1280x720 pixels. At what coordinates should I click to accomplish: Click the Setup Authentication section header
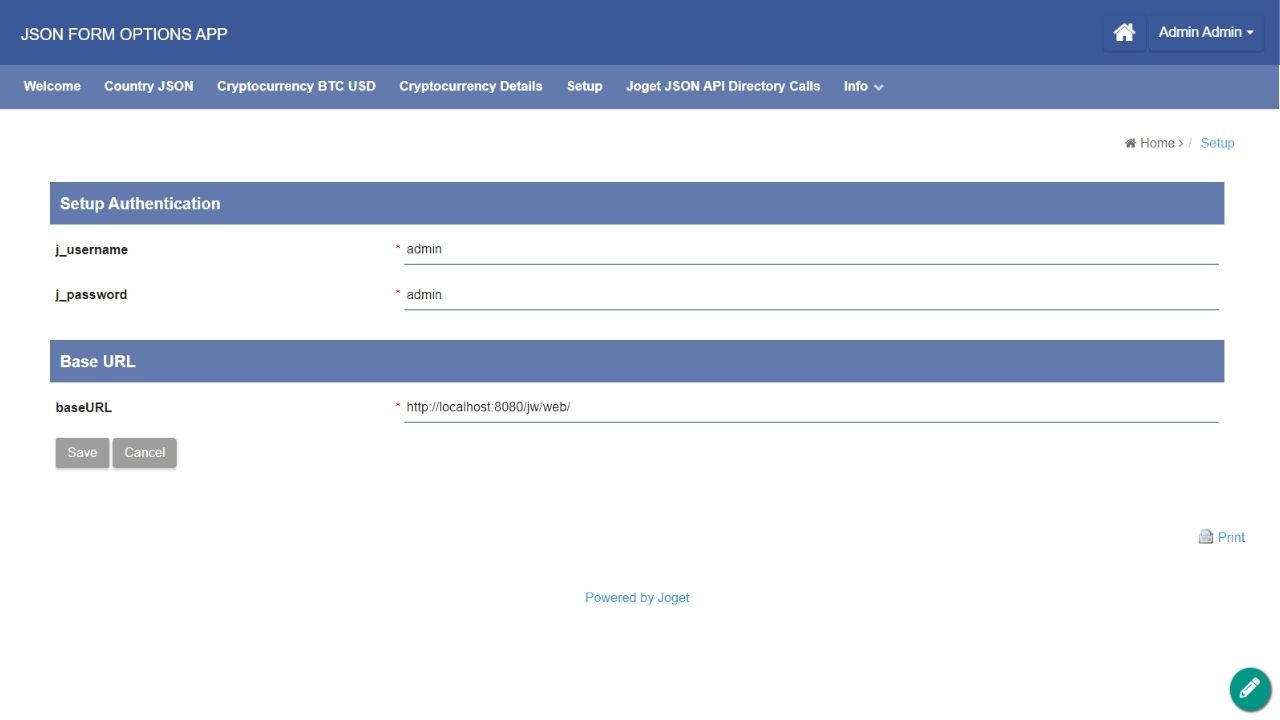(x=637, y=203)
